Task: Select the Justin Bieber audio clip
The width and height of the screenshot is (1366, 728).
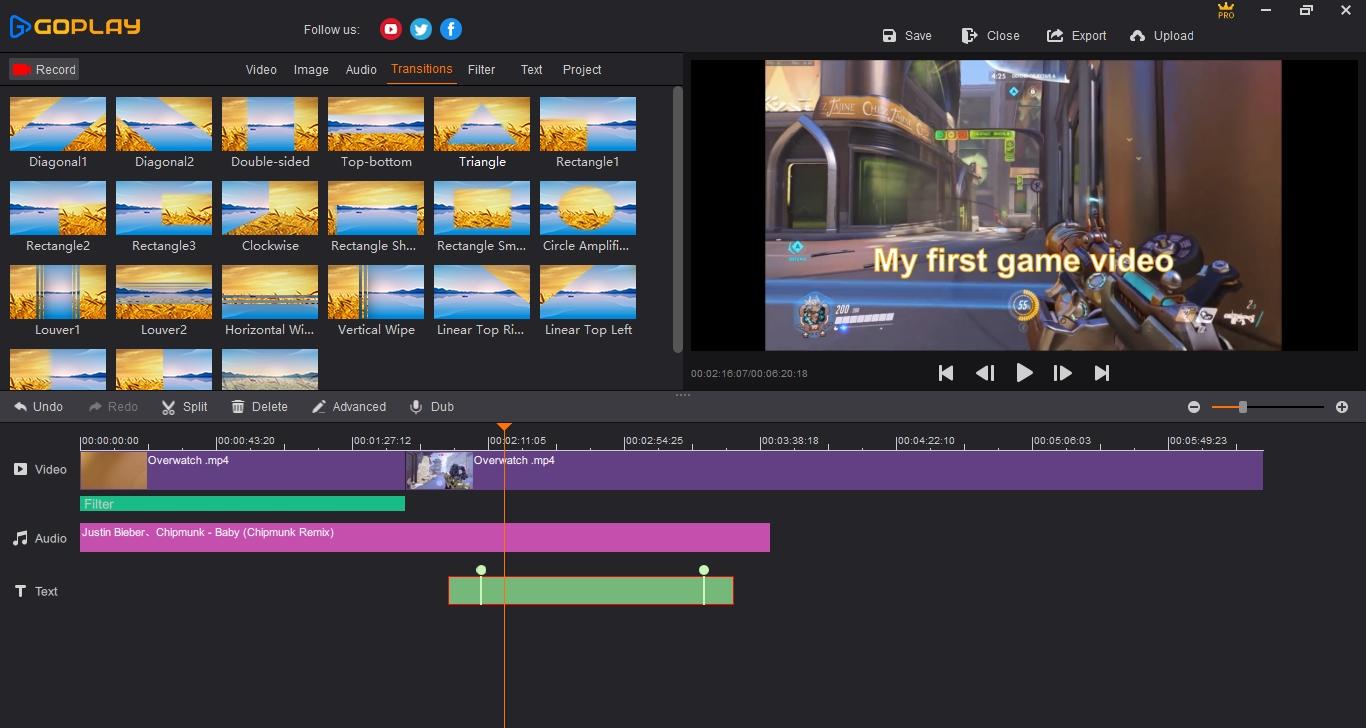Action: coord(425,537)
